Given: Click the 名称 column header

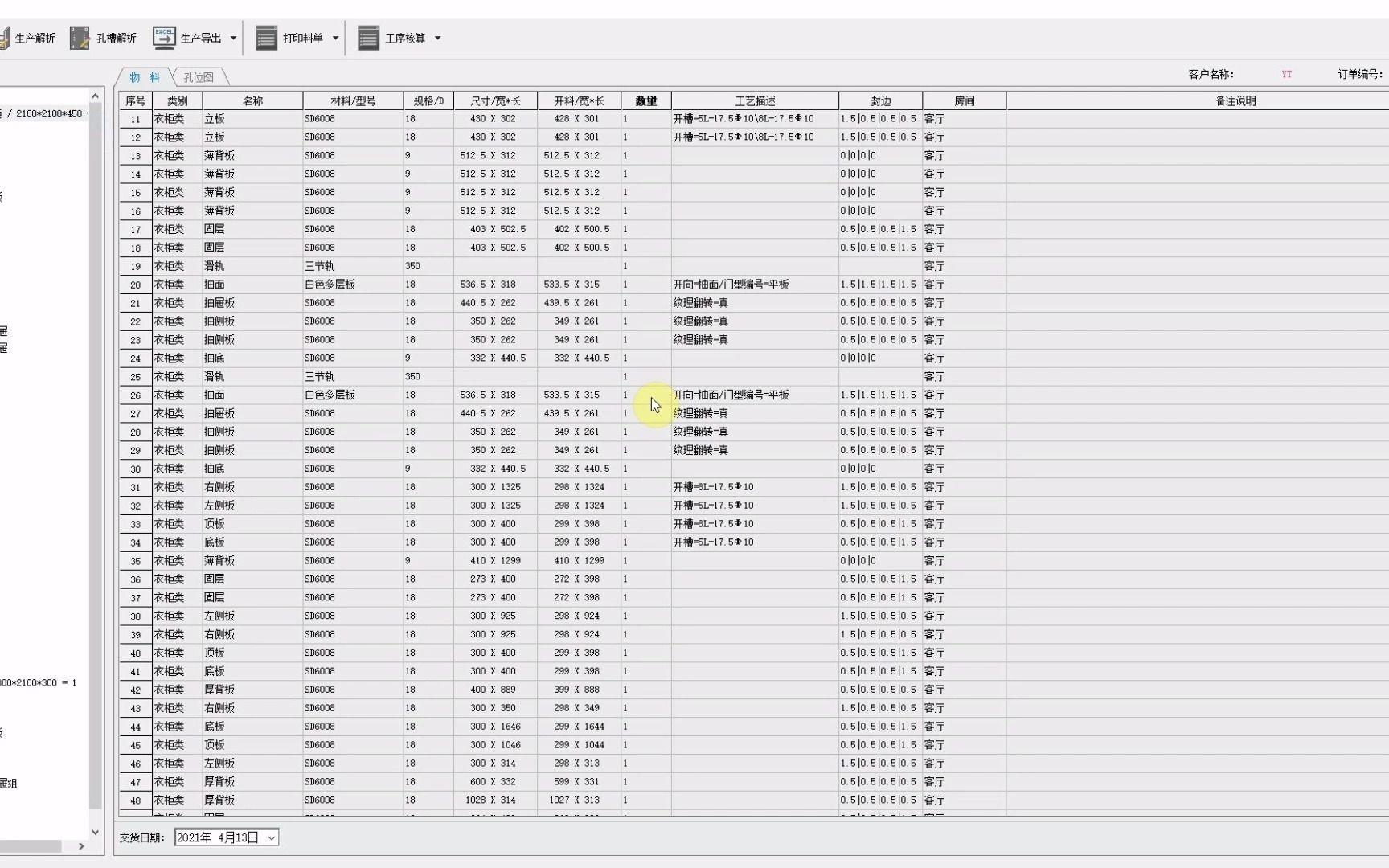Looking at the screenshot, I should tap(252, 100).
